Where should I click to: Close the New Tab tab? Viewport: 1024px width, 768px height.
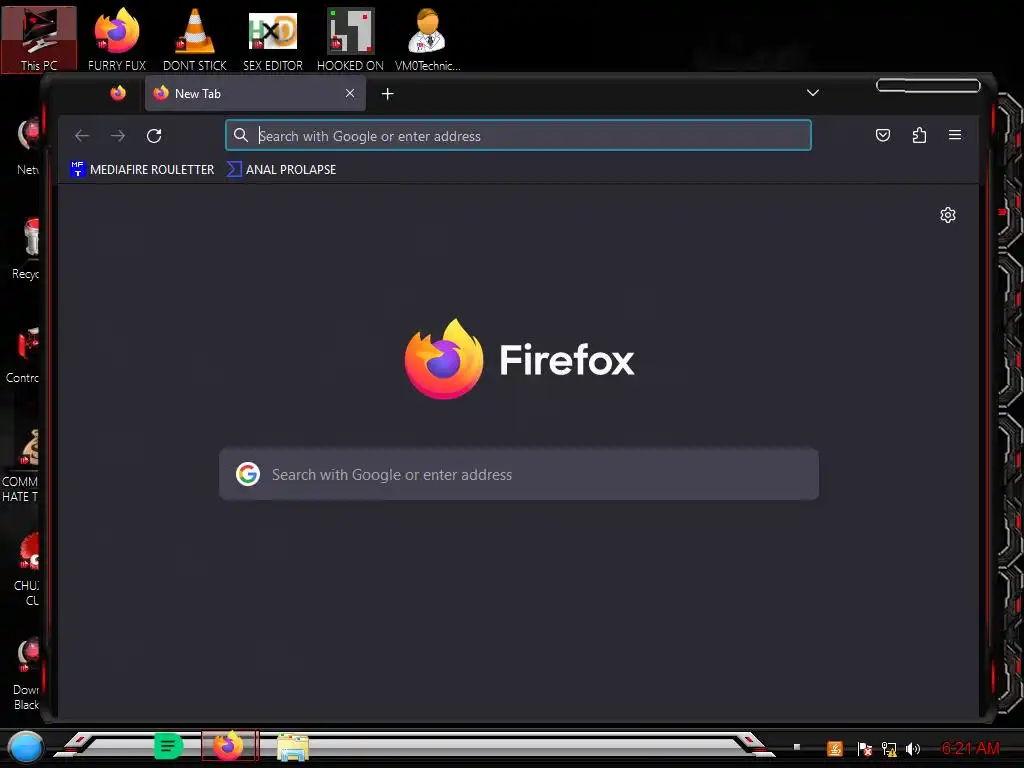tap(350, 93)
